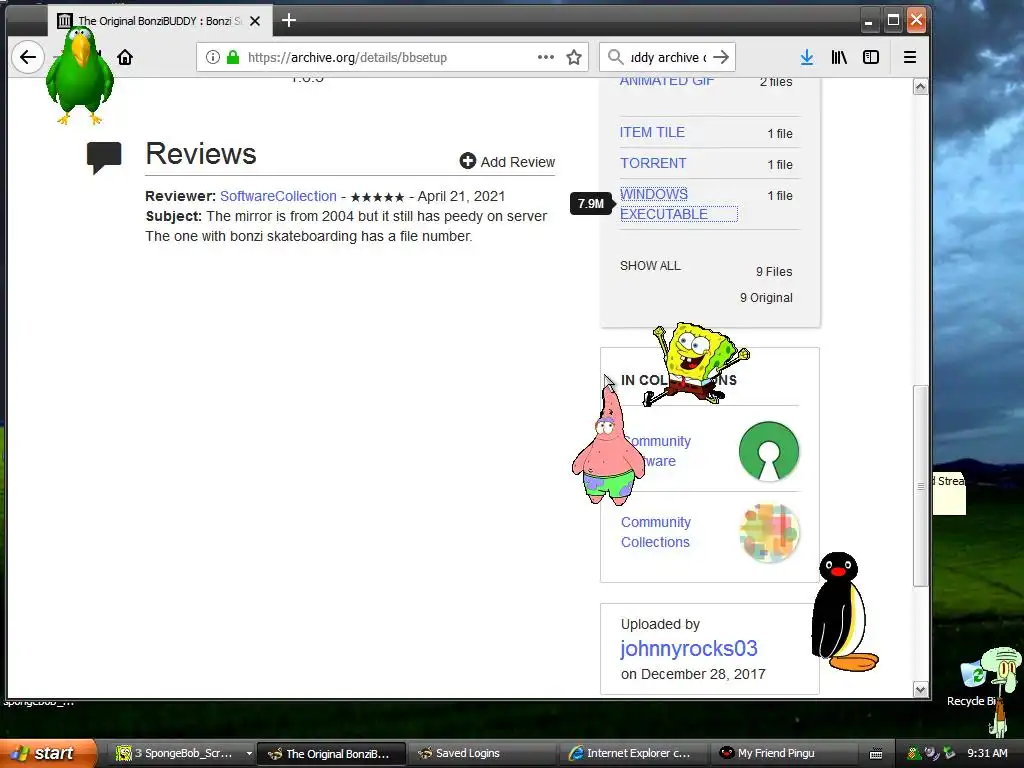Open the Firefox hamburger menu
This screenshot has width=1024, height=768.
click(910, 57)
